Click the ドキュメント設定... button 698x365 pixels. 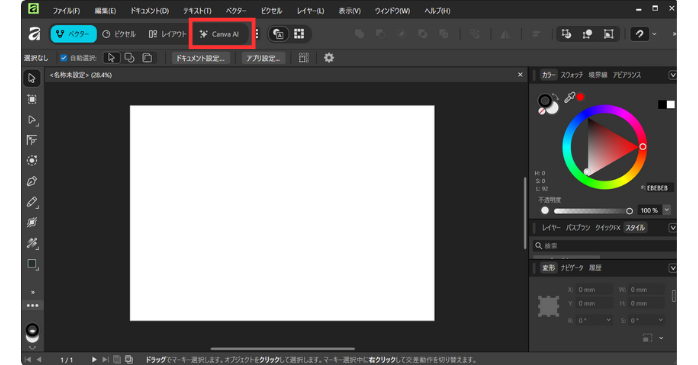pyautogui.click(x=201, y=58)
